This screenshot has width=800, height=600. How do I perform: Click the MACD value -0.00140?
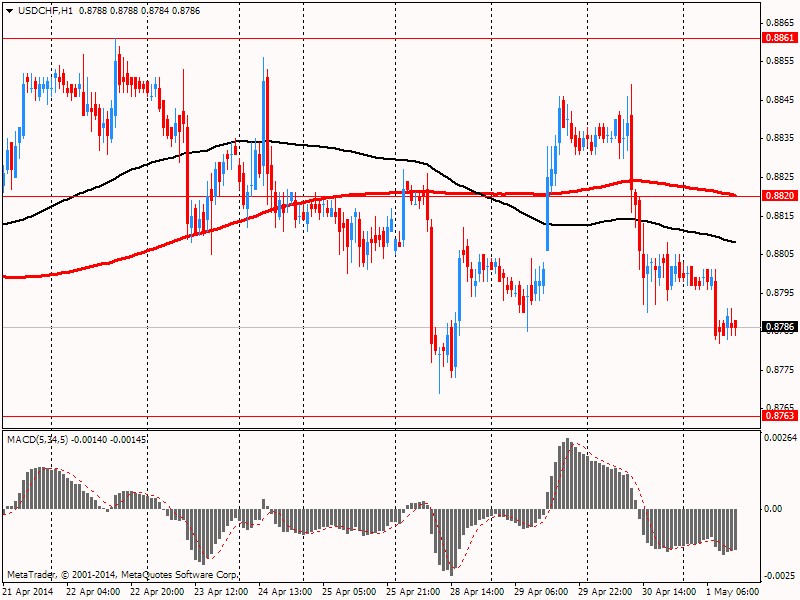point(89,440)
